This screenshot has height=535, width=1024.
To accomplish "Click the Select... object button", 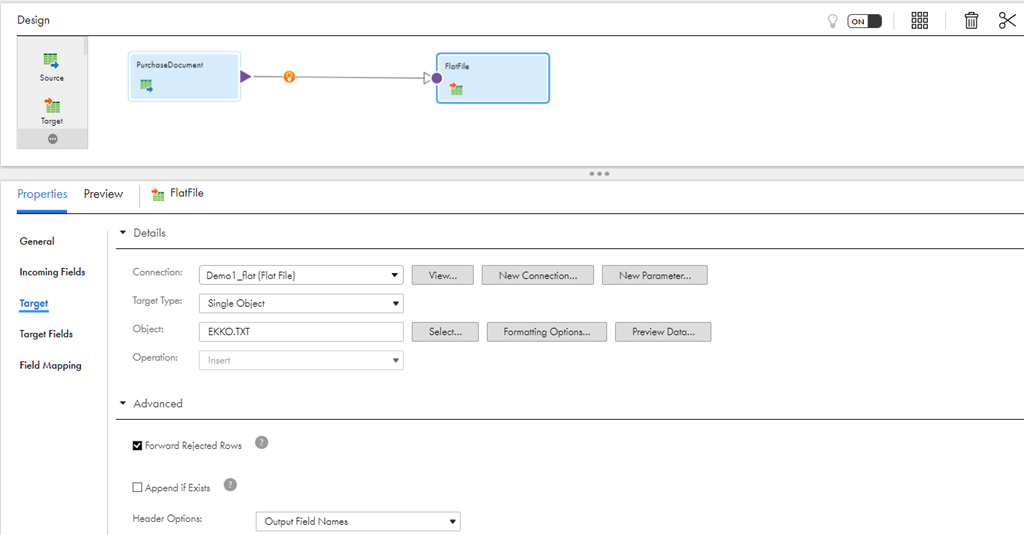I will pyautogui.click(x=445, y=332).
